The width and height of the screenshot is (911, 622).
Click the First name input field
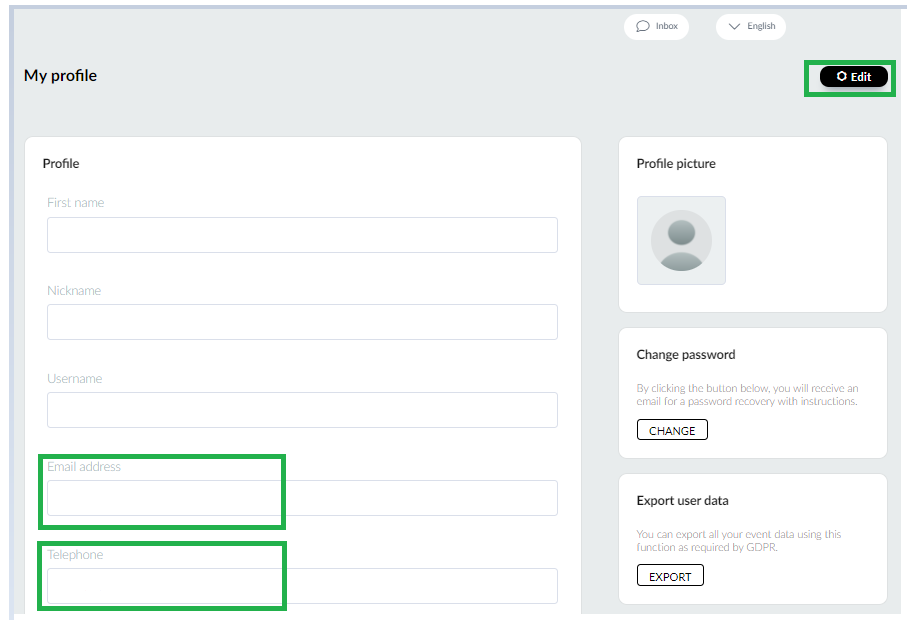click(302, 235)
